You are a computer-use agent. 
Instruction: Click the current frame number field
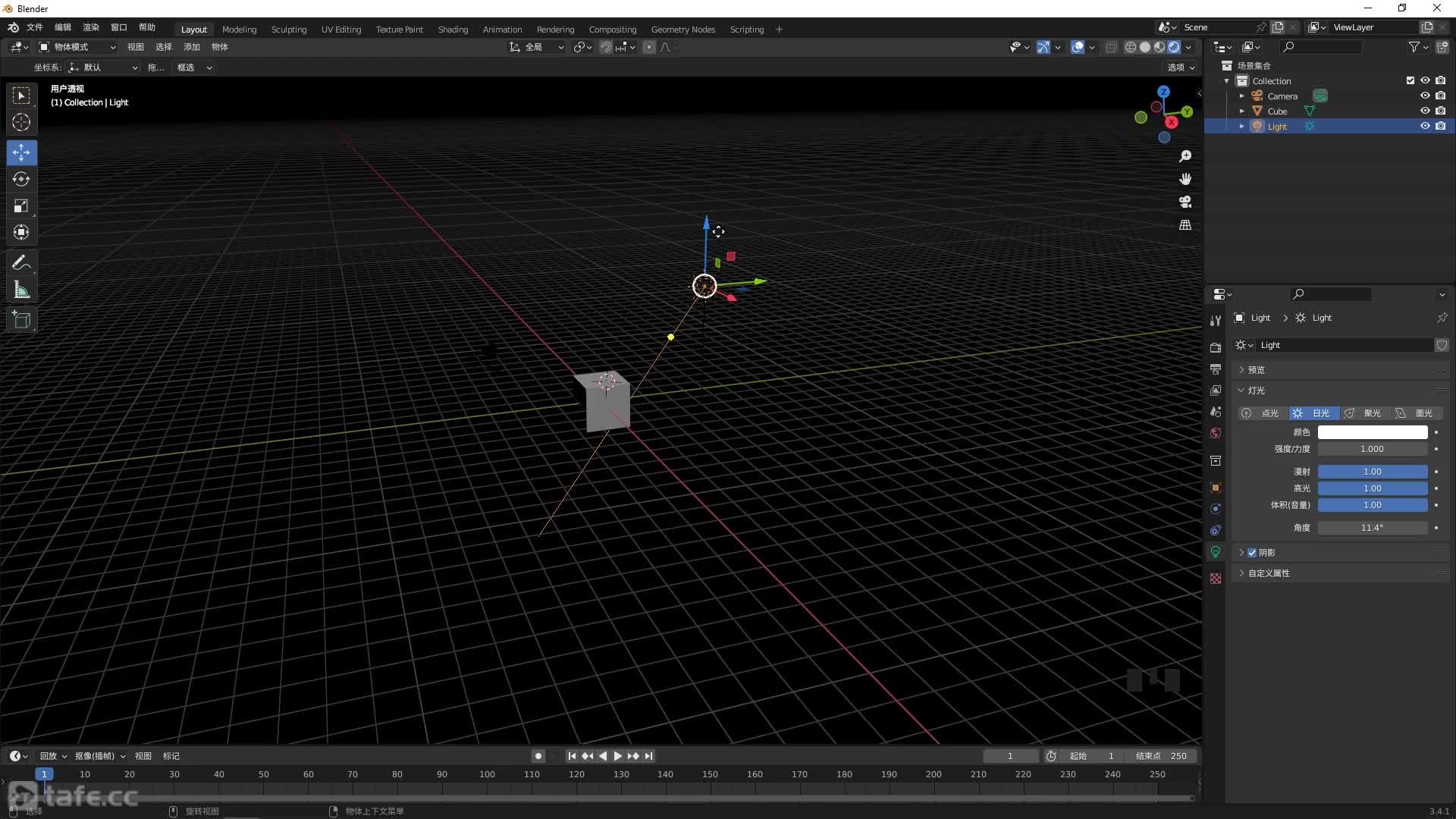(x=1010, y=756)
